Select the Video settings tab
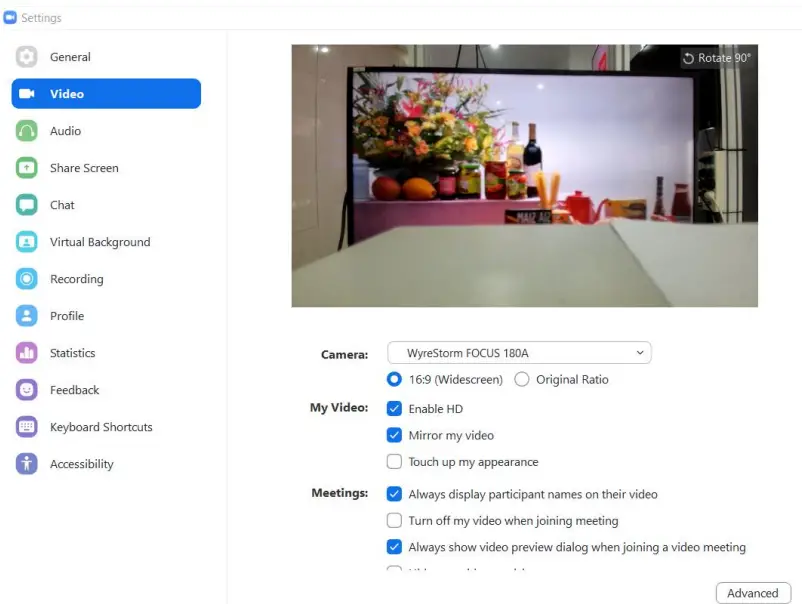The image size is (802, 604). (x=106, y=94)
